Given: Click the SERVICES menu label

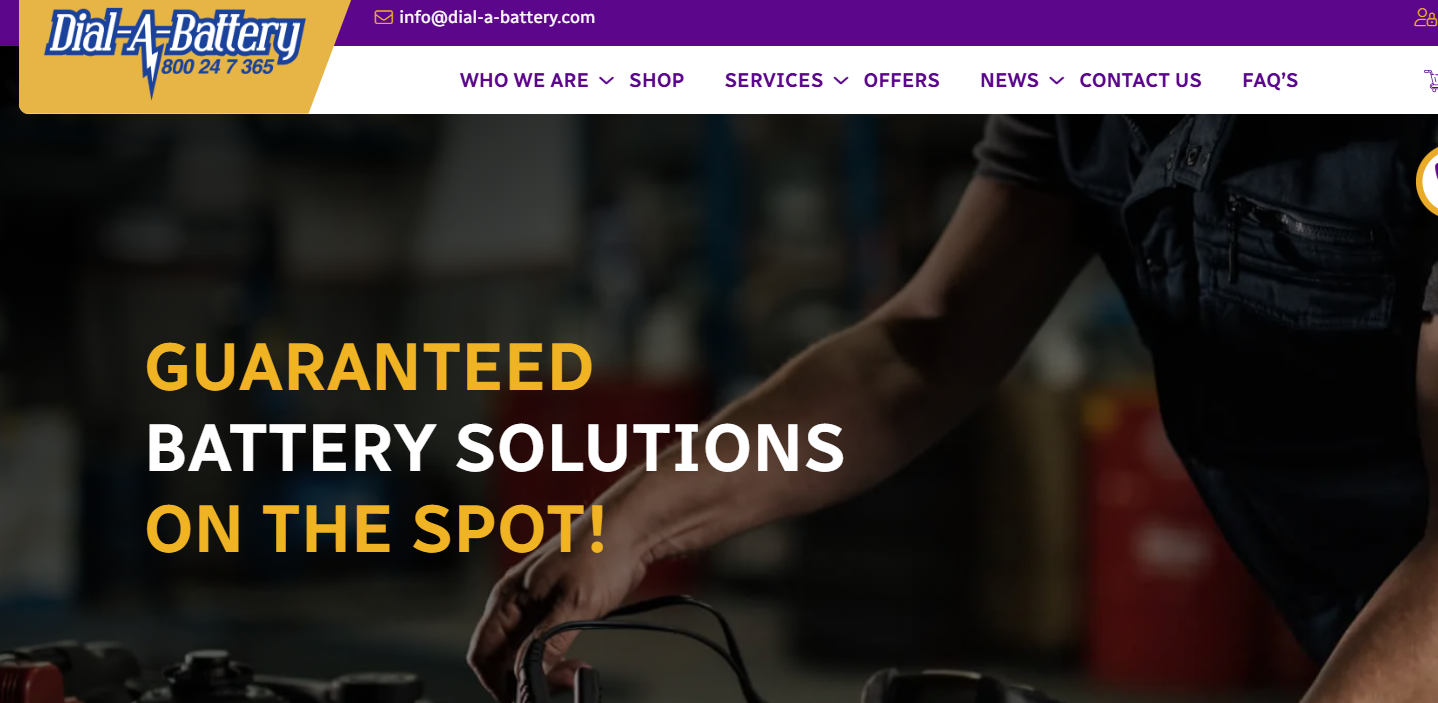Looking at the screenshot, I should (x=774, y=81).
